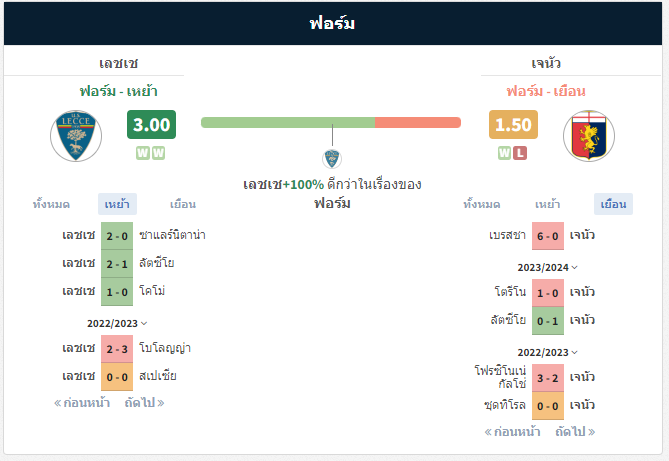
Task: Open the Brescia 6-0 Genoa match score
Action: 548,236
